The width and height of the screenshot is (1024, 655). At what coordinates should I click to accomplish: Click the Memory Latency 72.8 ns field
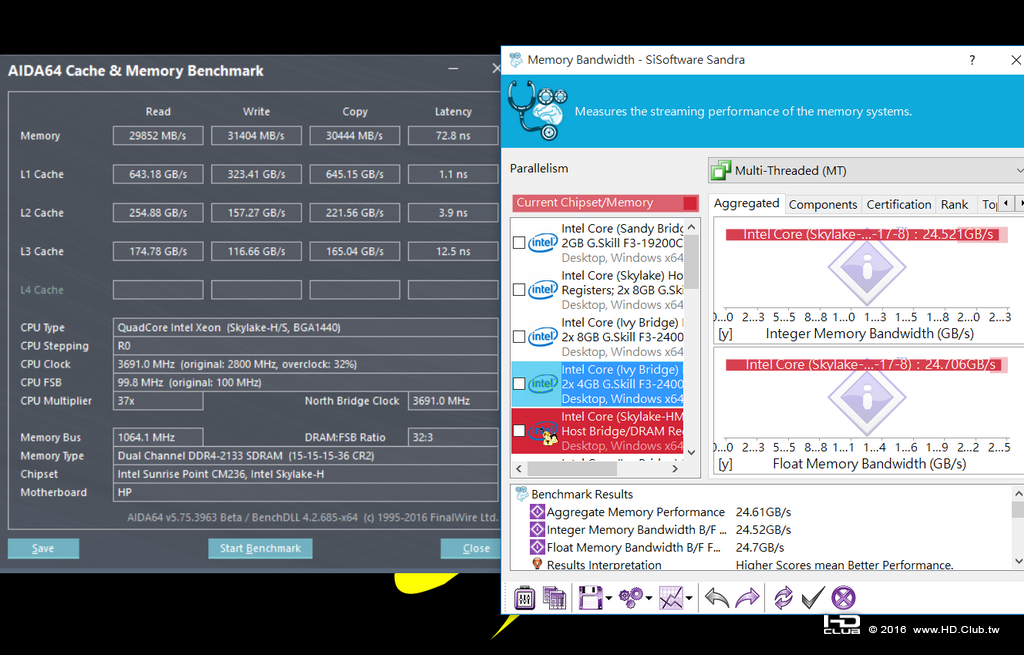point(453,136)
